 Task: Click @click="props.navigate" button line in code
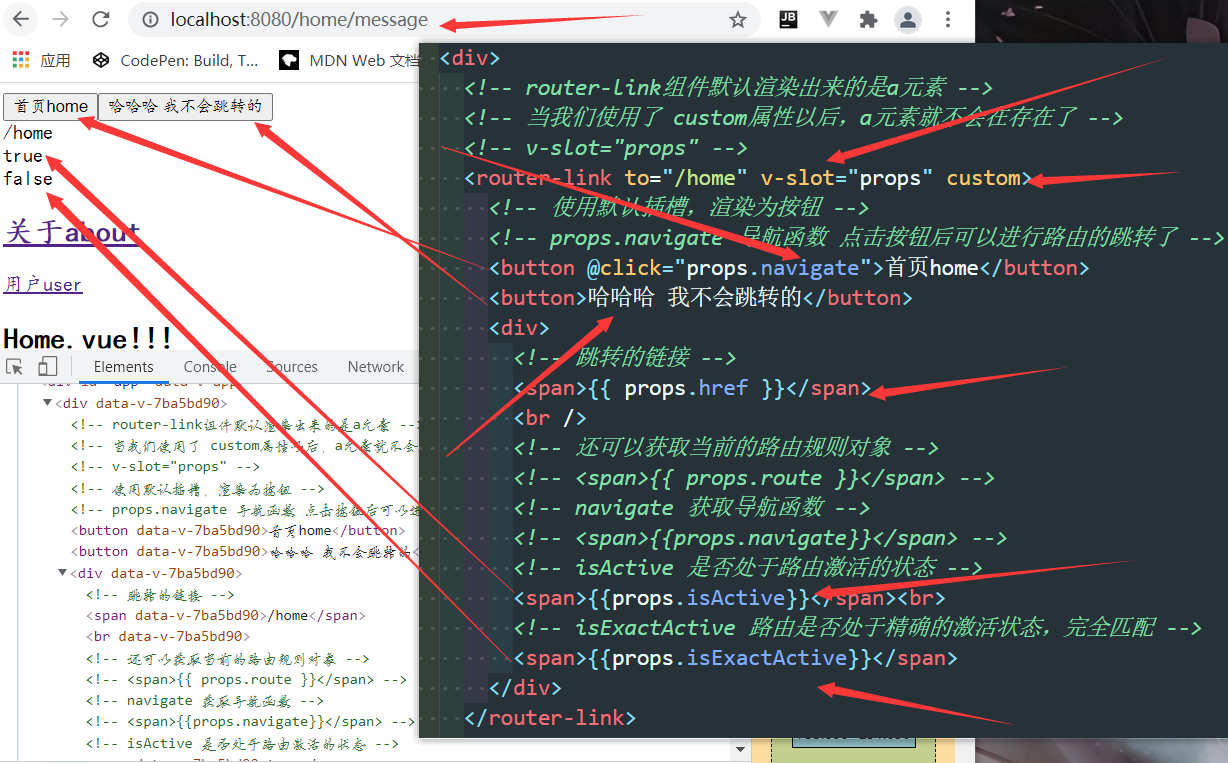point(789,268)
